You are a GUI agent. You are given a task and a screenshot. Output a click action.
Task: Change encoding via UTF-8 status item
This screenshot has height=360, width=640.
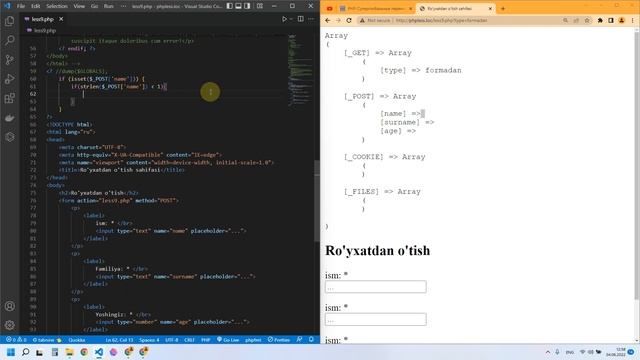tap(172, 340)
